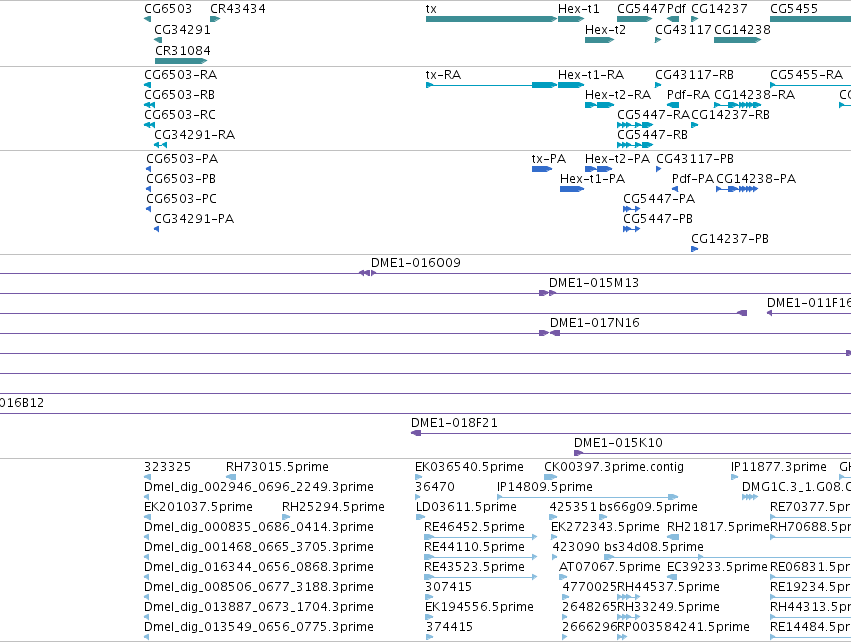The height and width of the screenshot is (642, 851).
Task: Click the CG34291-PA protein label
Action: pyautogui.click(x=194, y=219)
